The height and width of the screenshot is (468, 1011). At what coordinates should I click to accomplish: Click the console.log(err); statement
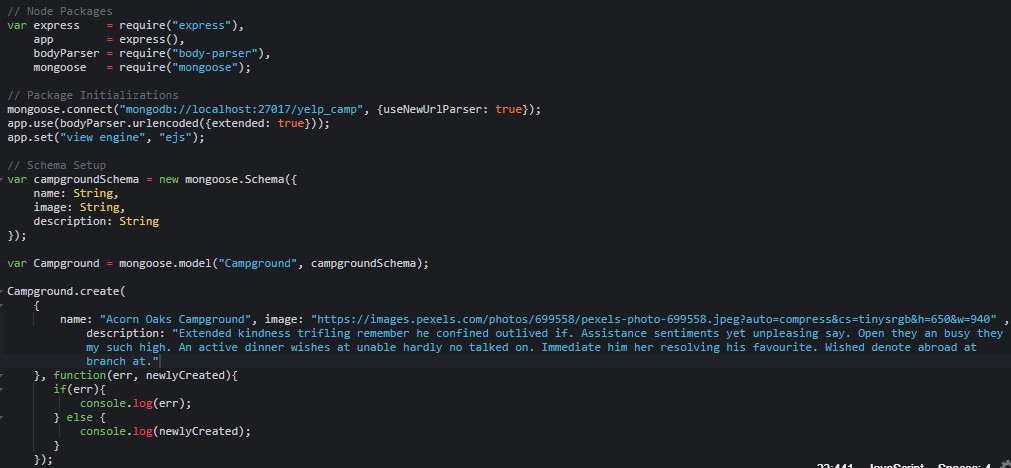[135, 404]
